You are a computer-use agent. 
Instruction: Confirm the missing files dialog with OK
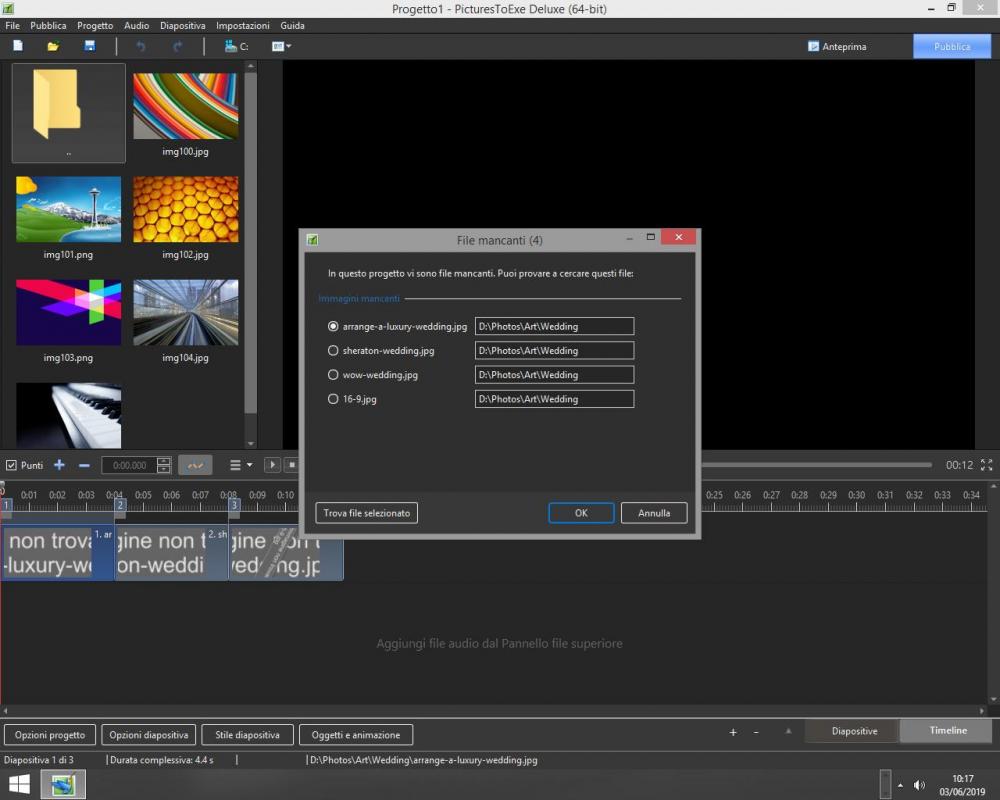pyautogui.click(x=581, y=513)
